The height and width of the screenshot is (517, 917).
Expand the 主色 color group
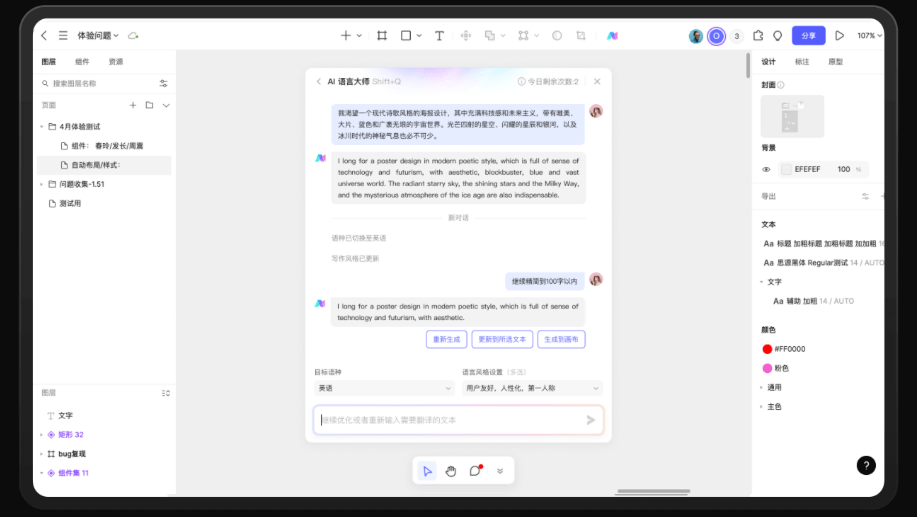(761, 407)
